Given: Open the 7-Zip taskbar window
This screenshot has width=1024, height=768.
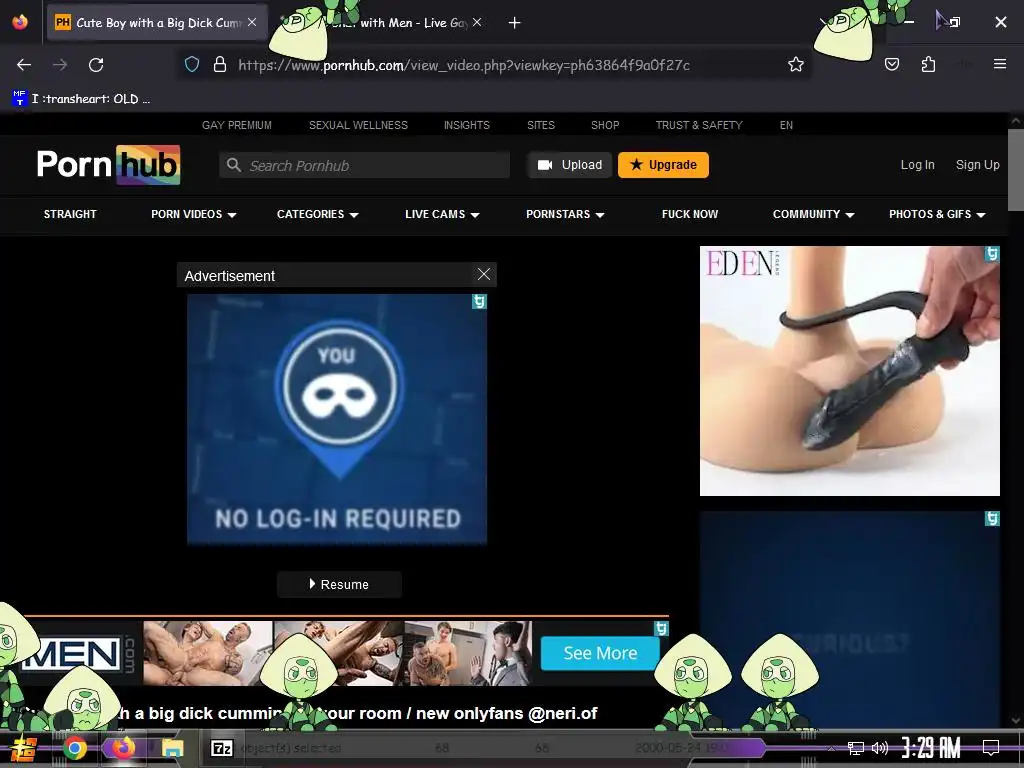Looking at the screenshot, I should coord(221,748).
